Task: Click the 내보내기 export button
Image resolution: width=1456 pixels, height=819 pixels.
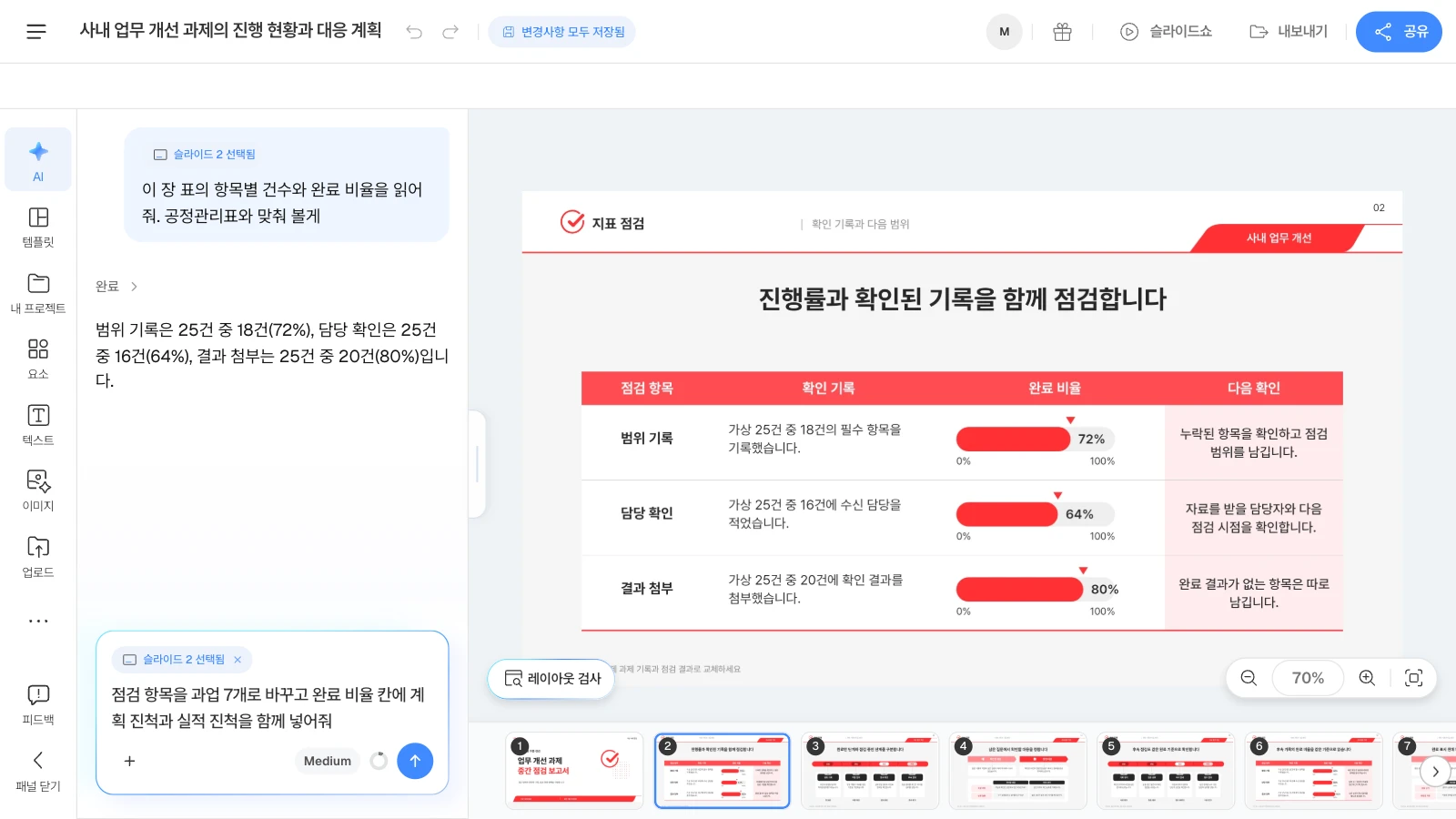Action: [x=1289, y=32]
